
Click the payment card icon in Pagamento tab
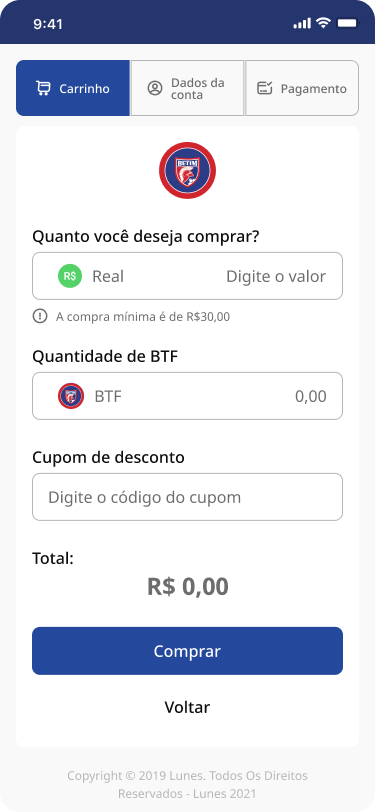point(265,88)
